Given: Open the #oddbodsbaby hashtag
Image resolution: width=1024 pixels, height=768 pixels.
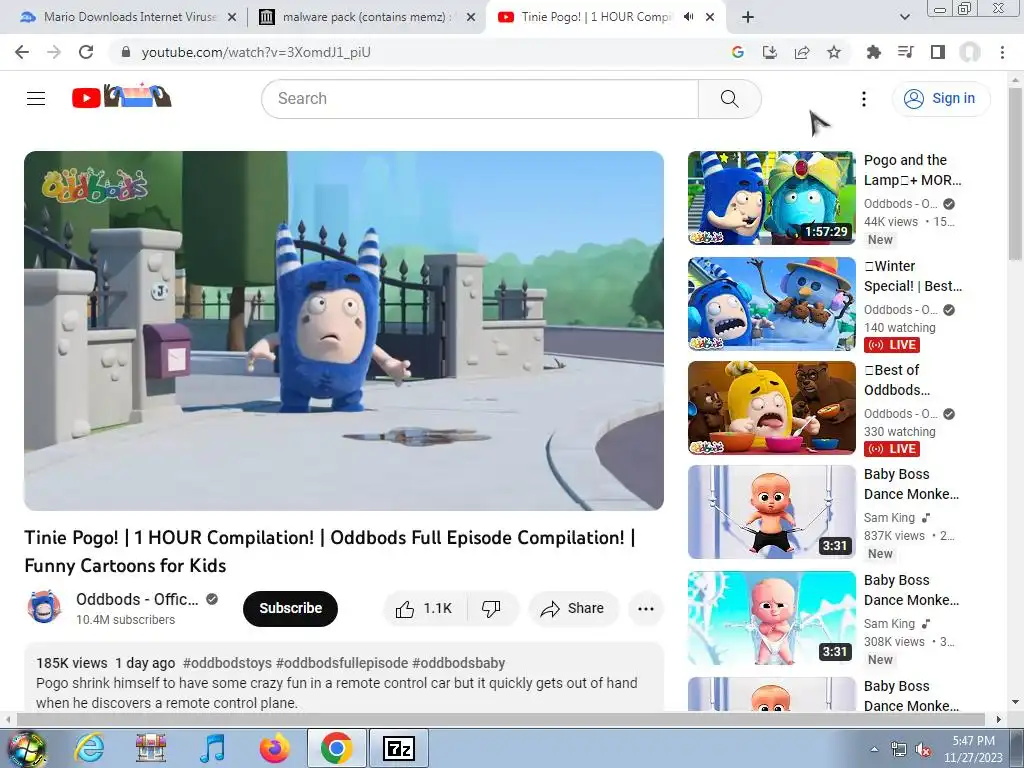Looking at the screenshot, I should [x=458, y=664].
